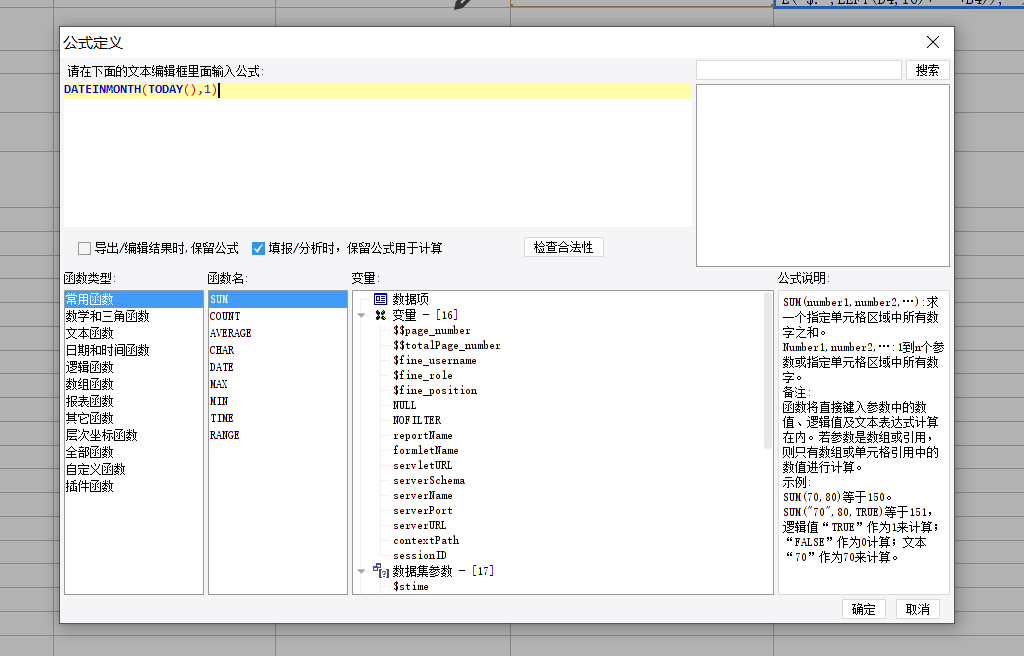
Task: Select 数学和三角函数 function category
Action: pyautogui.click(x=107, y=316)
